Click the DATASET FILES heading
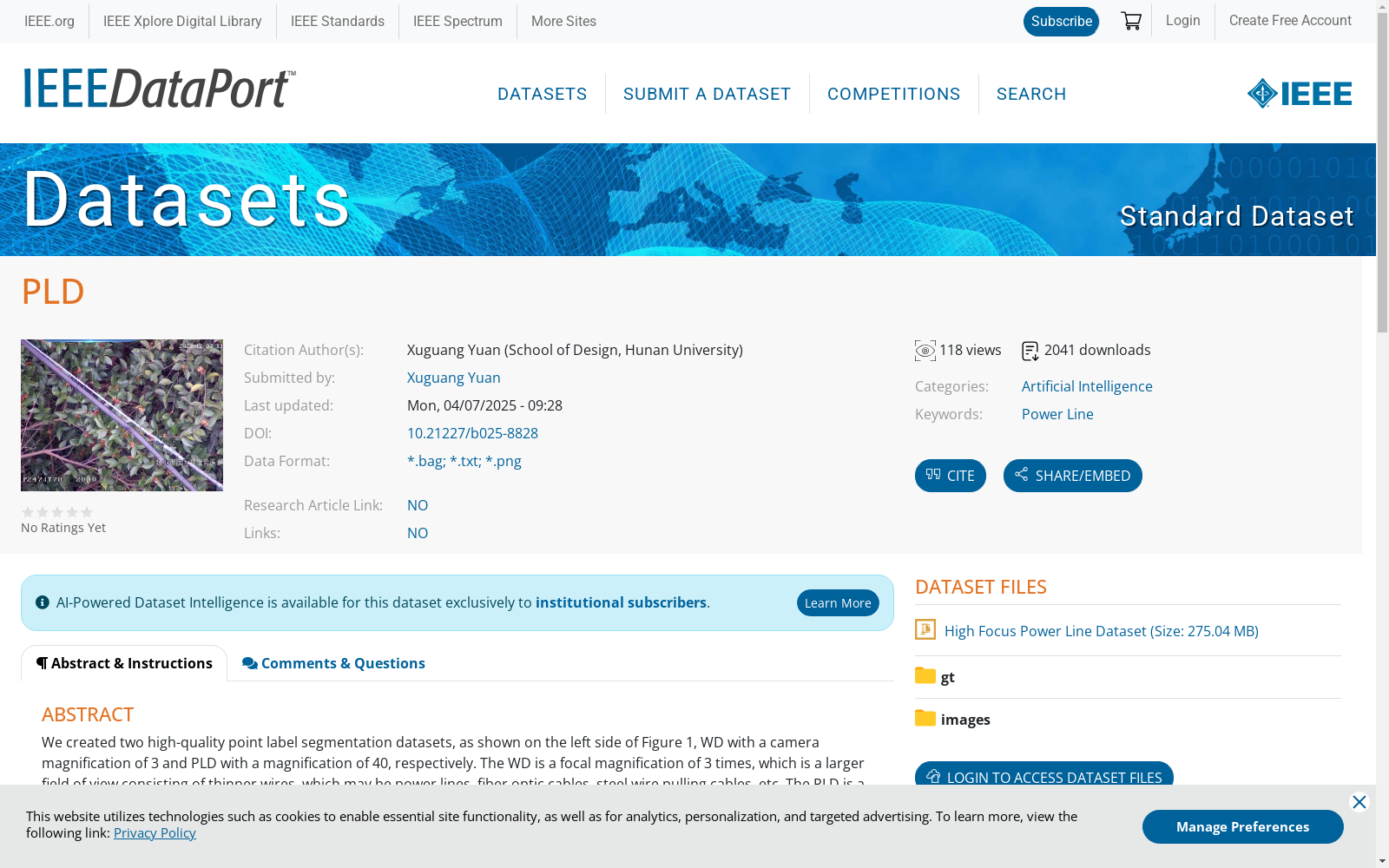This screenshot has width=1389, height=868. 981,587
